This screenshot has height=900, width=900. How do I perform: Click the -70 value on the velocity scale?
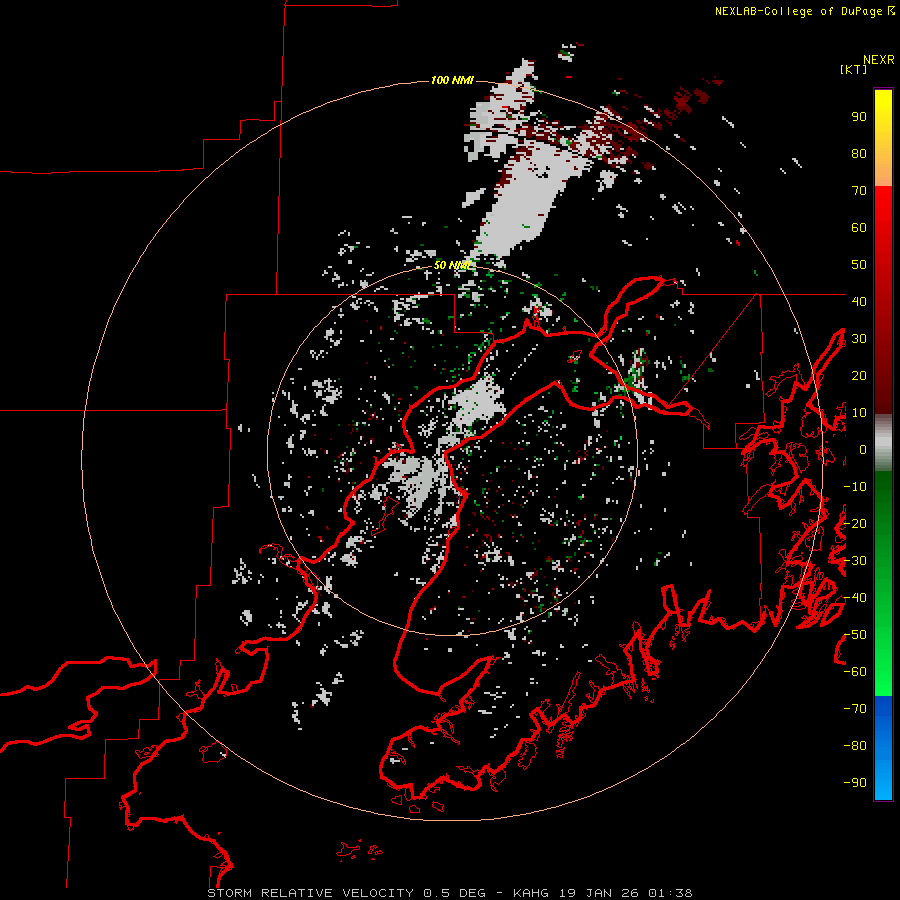(x=855, y=709)
